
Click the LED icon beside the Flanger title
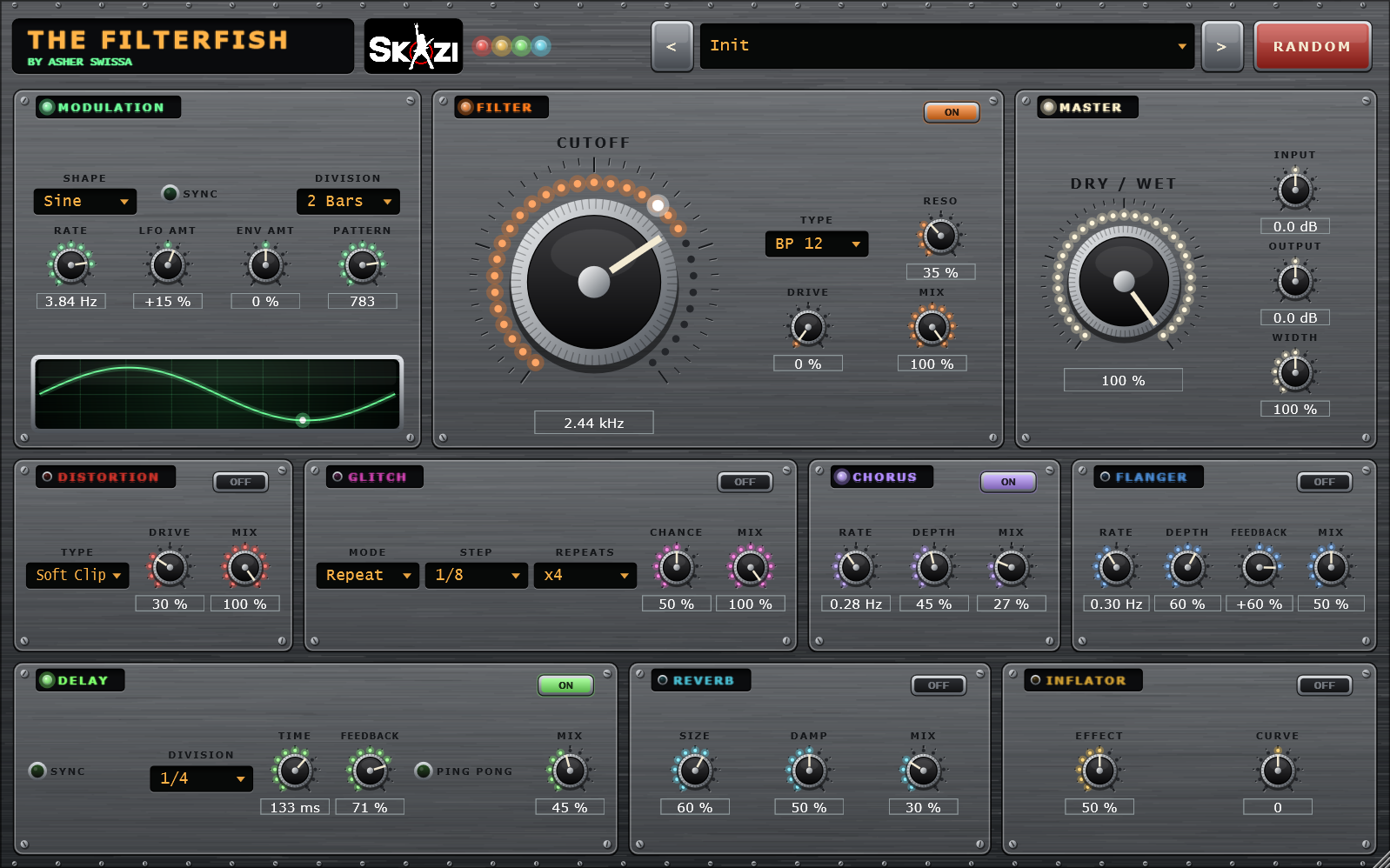tap(1105, 477)
